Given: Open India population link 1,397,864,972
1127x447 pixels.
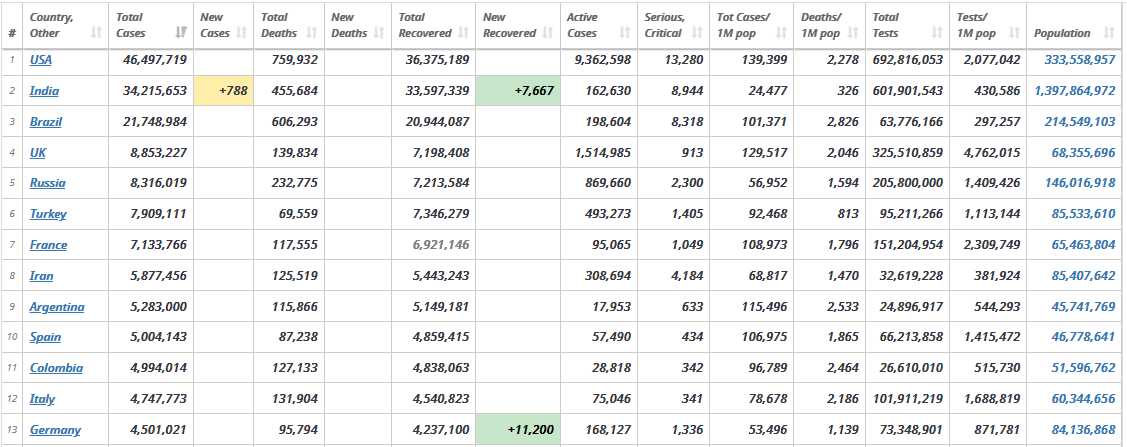Looking at the screenshot, I should point(1075,91).
